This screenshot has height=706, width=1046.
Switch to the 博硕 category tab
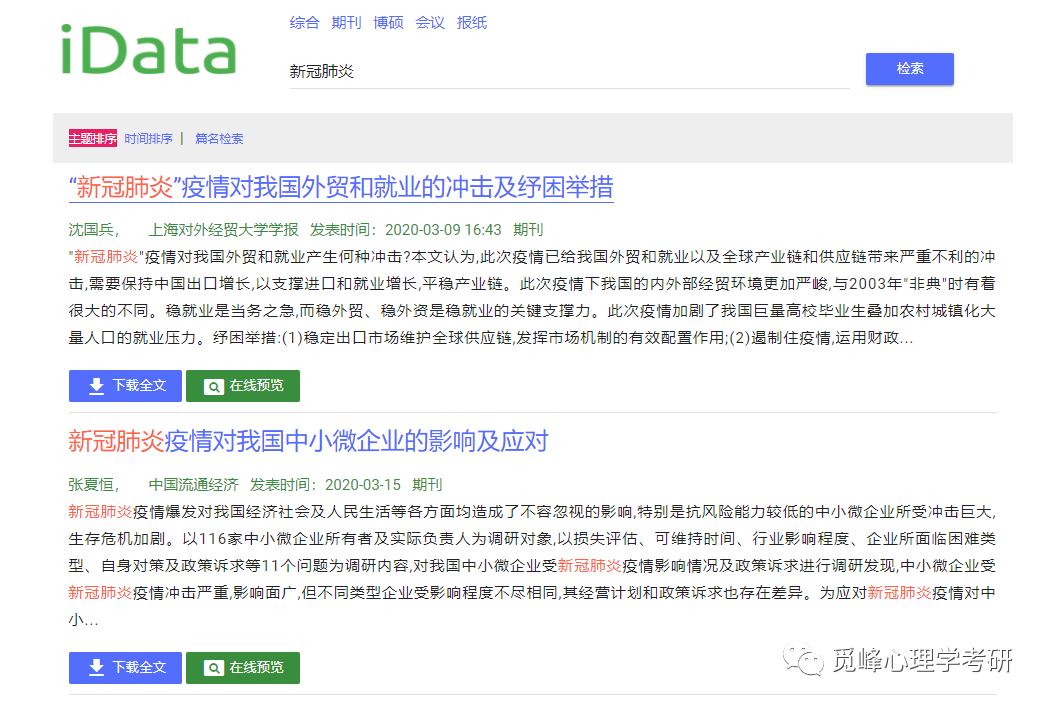coord(388,23)
